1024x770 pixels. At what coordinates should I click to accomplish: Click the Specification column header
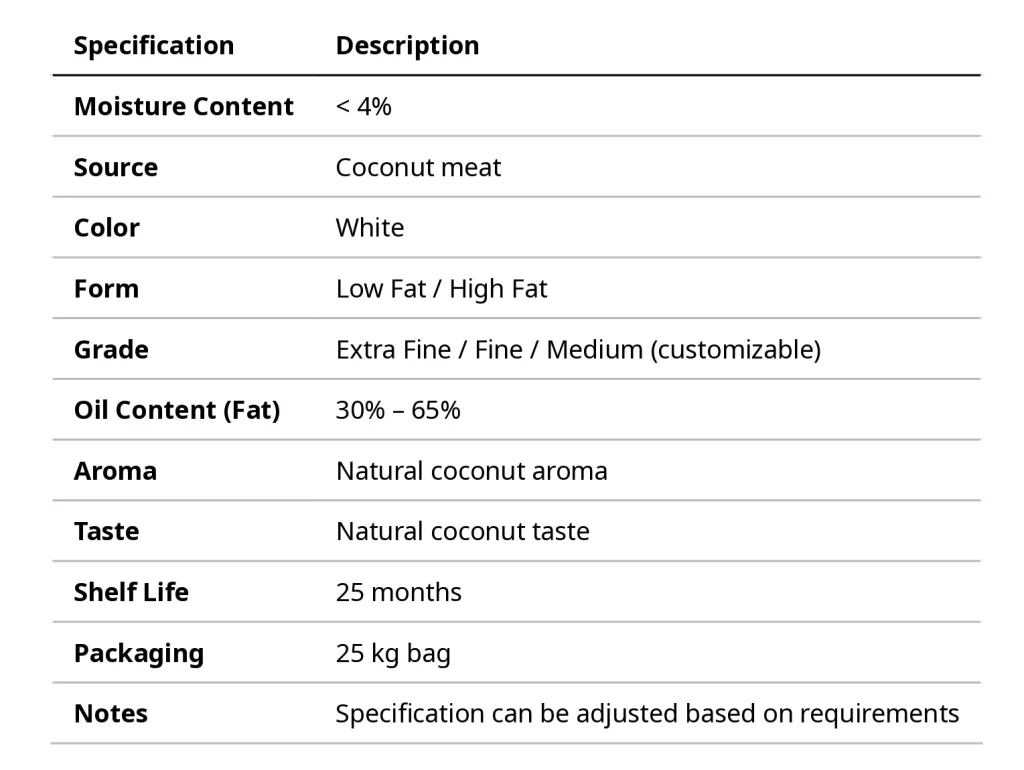pos(154,46)
